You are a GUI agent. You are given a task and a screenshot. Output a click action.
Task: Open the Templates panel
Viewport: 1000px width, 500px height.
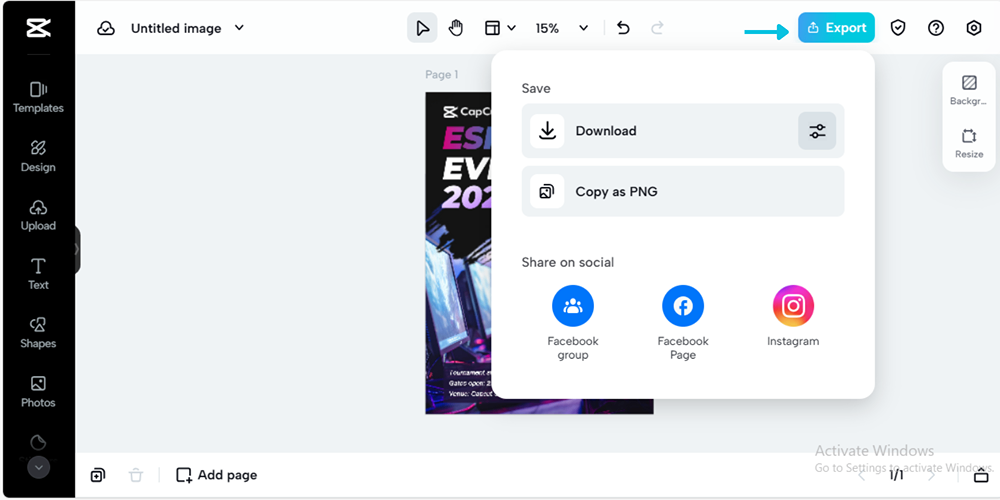tap(38, 98)
